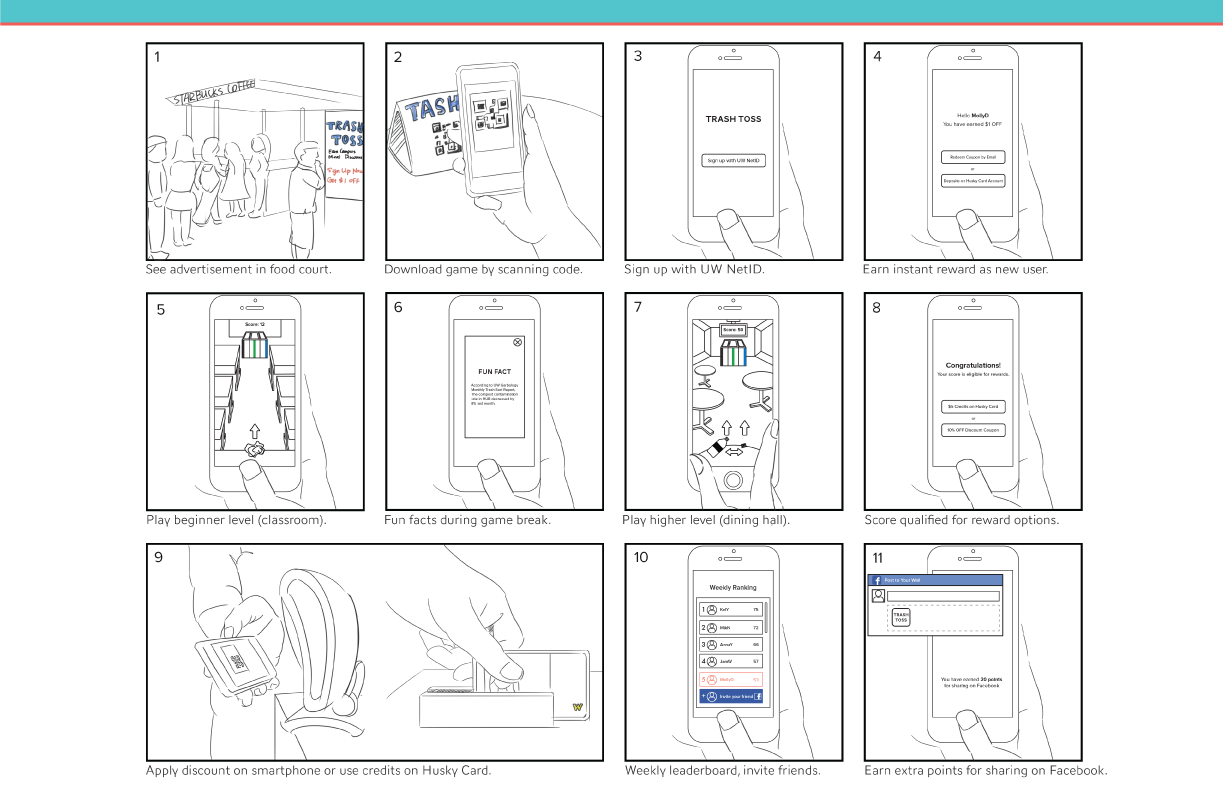Click 'earned 20 points for sharing' message
The image size is (1223, 790).
pos(973,682)
